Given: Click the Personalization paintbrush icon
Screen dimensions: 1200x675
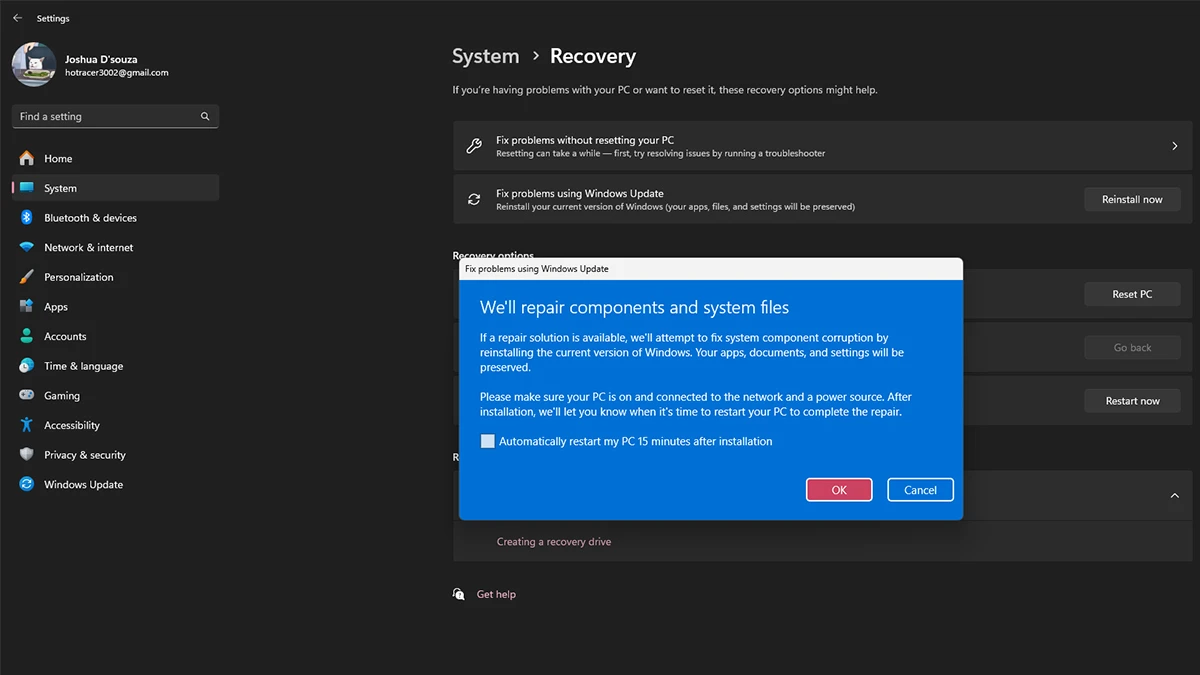Looking at the screenshot, I should (26, 277).
